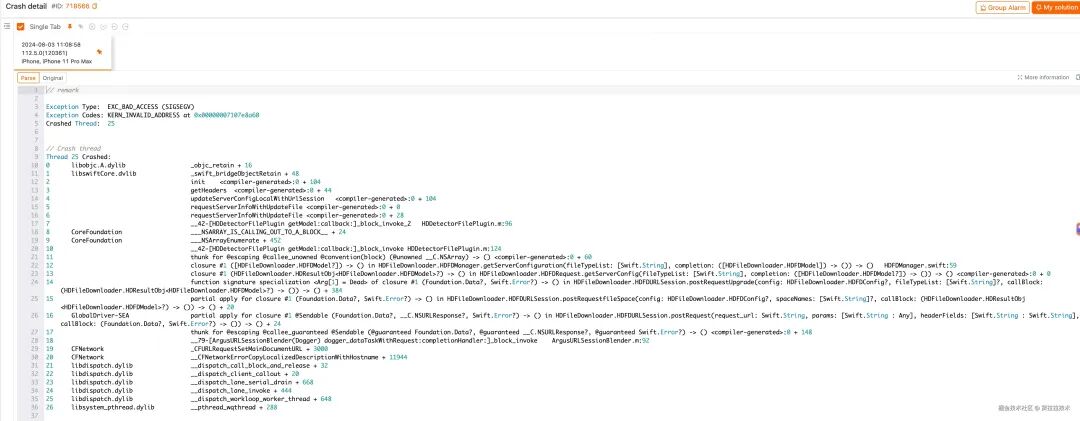Pin the 2024-08-03 crash record card

[x=99, y=52]
